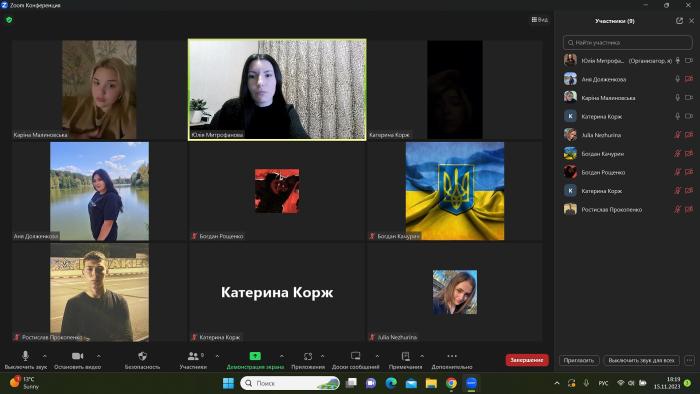Select Ростислав Прокопенко video tile
Viewport: 700px width, 394px height.
[99, 292]
